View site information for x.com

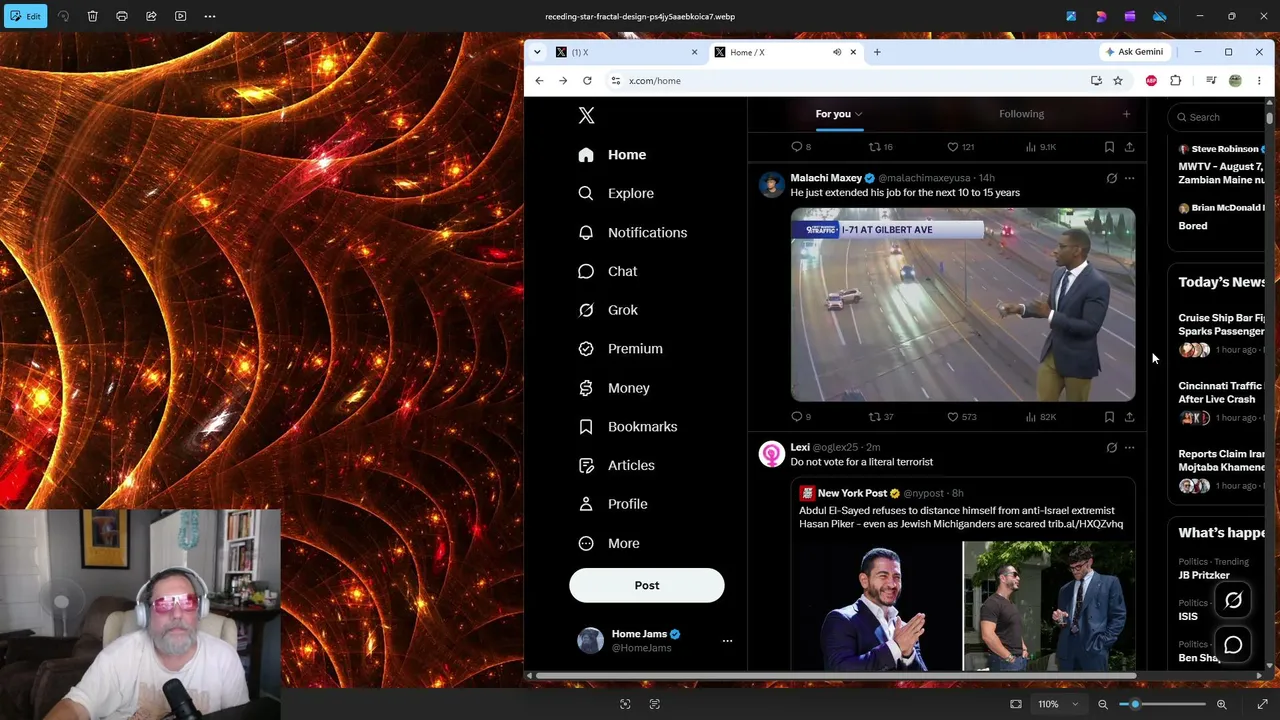616,81
